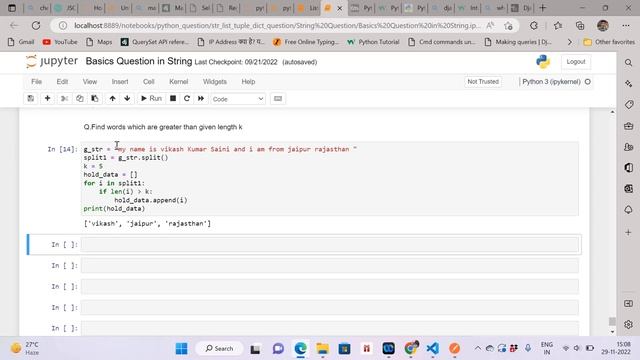This screenshot has height=360, width=640.
Task: Open the File menu
Action: (36, 82)
